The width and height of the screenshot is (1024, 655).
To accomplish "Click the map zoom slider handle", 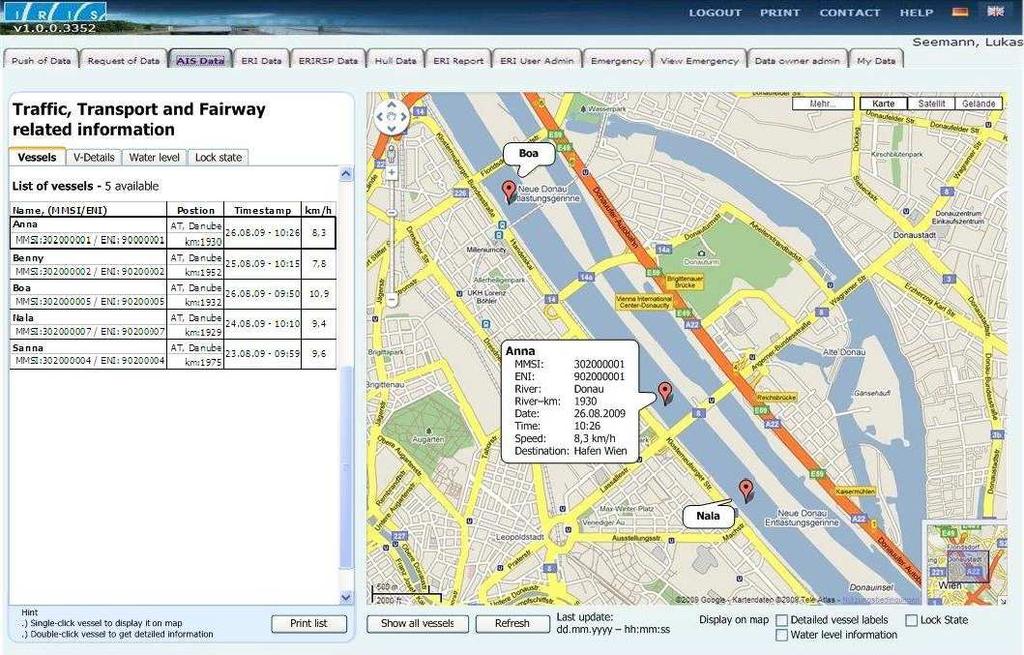I will click(x=391, y=212).
